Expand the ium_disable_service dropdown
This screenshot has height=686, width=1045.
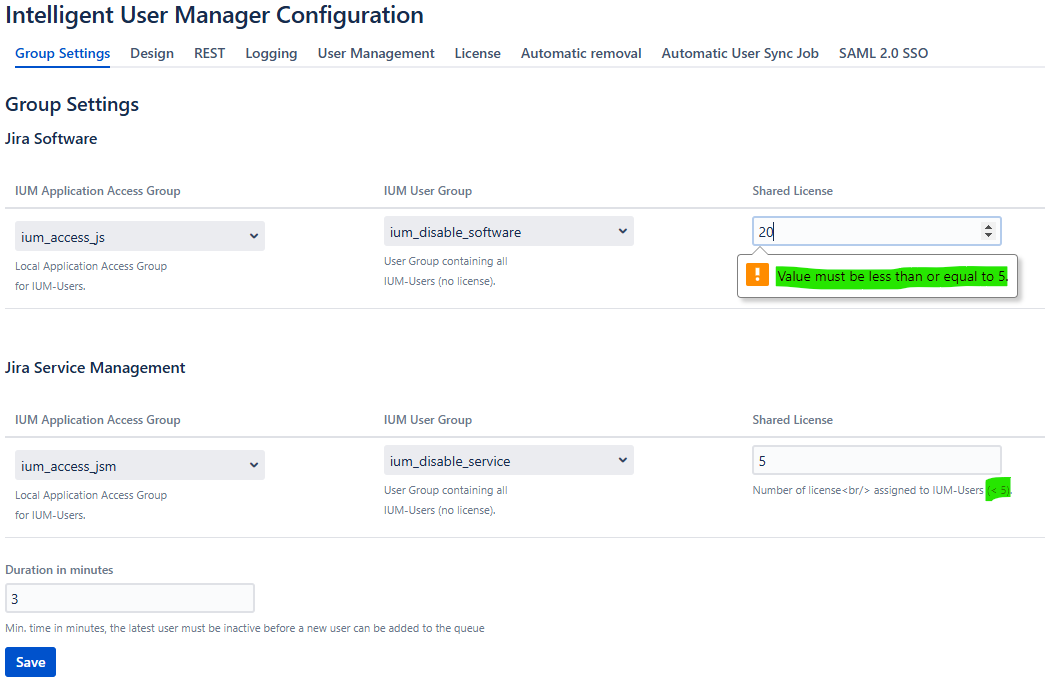[508, 461]
